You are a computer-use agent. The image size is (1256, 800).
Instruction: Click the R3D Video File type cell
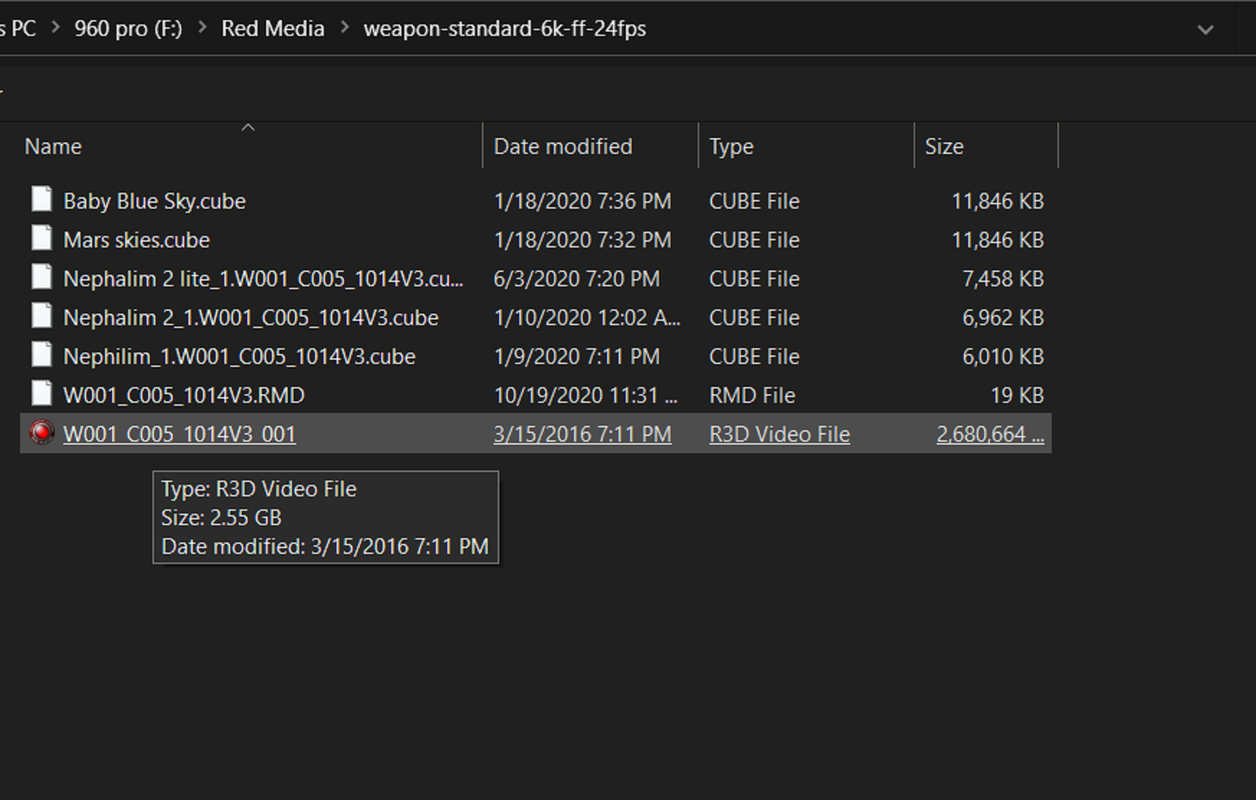coord(779,434)
